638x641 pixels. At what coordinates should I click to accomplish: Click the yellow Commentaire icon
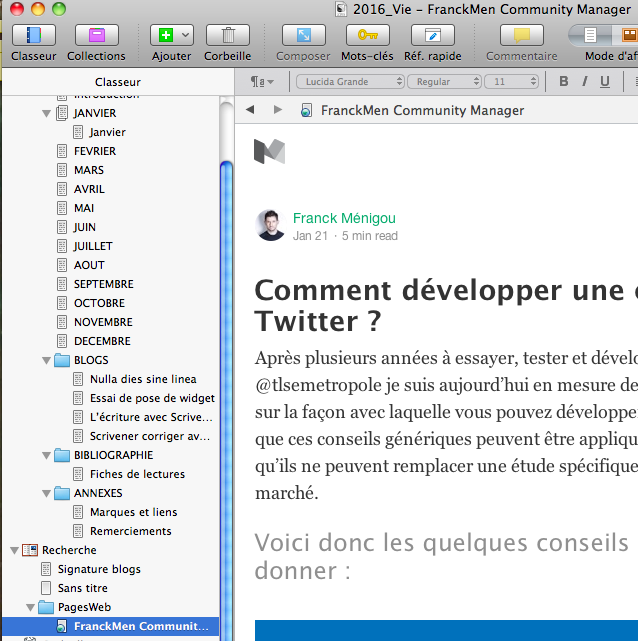point(521,36)
